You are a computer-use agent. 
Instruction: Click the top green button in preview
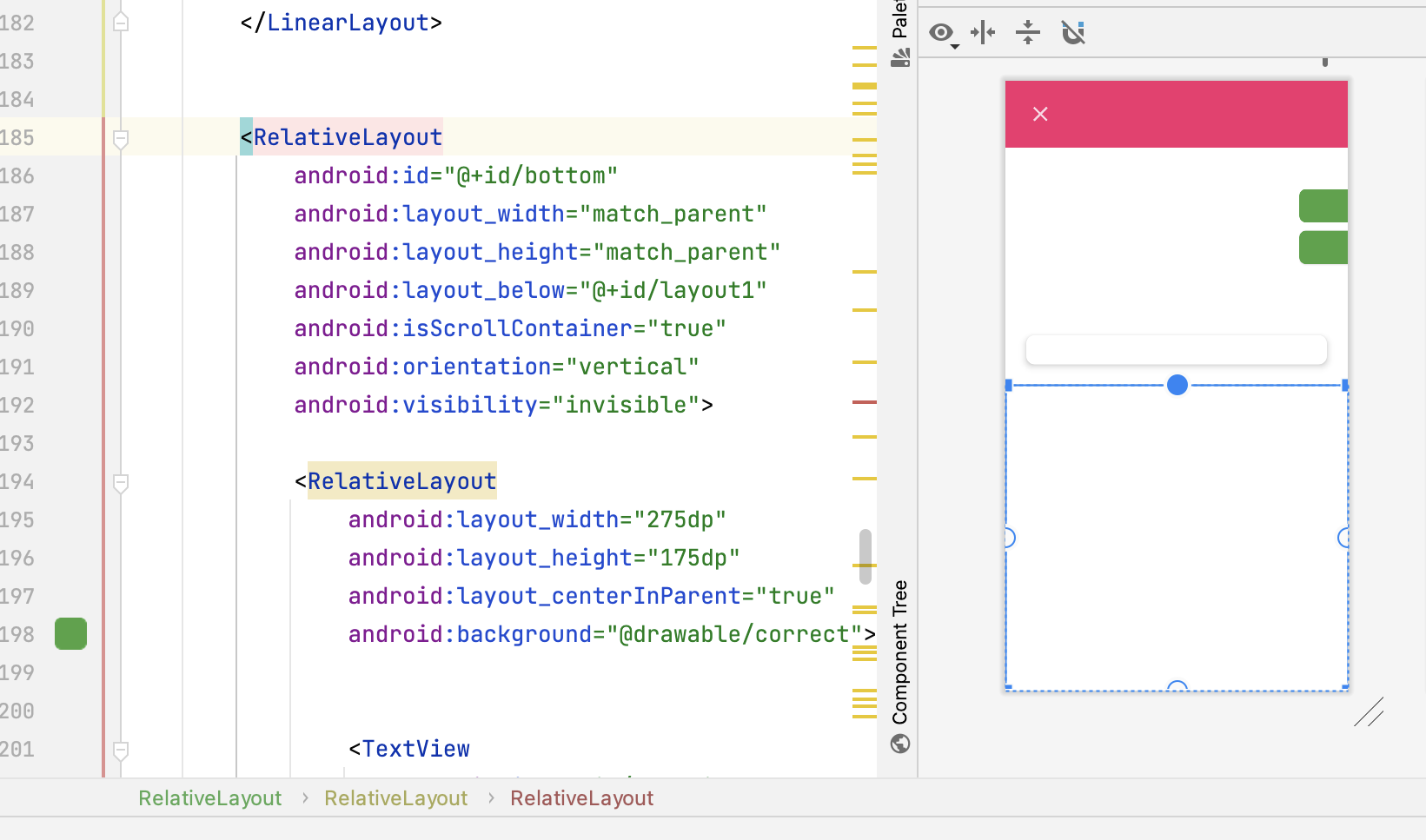(1323, 206)
